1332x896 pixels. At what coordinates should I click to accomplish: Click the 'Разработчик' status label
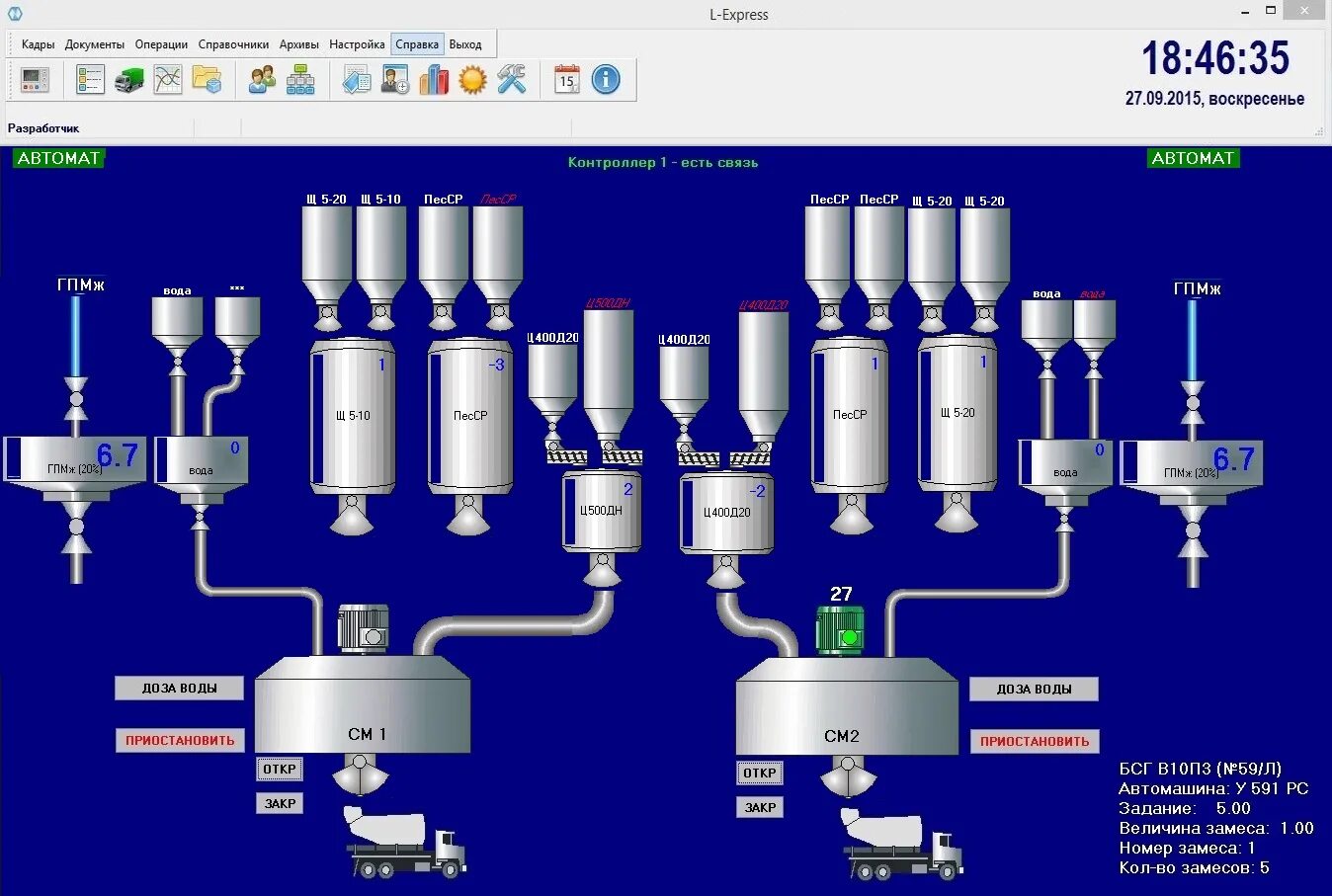[x=43, y=128]
